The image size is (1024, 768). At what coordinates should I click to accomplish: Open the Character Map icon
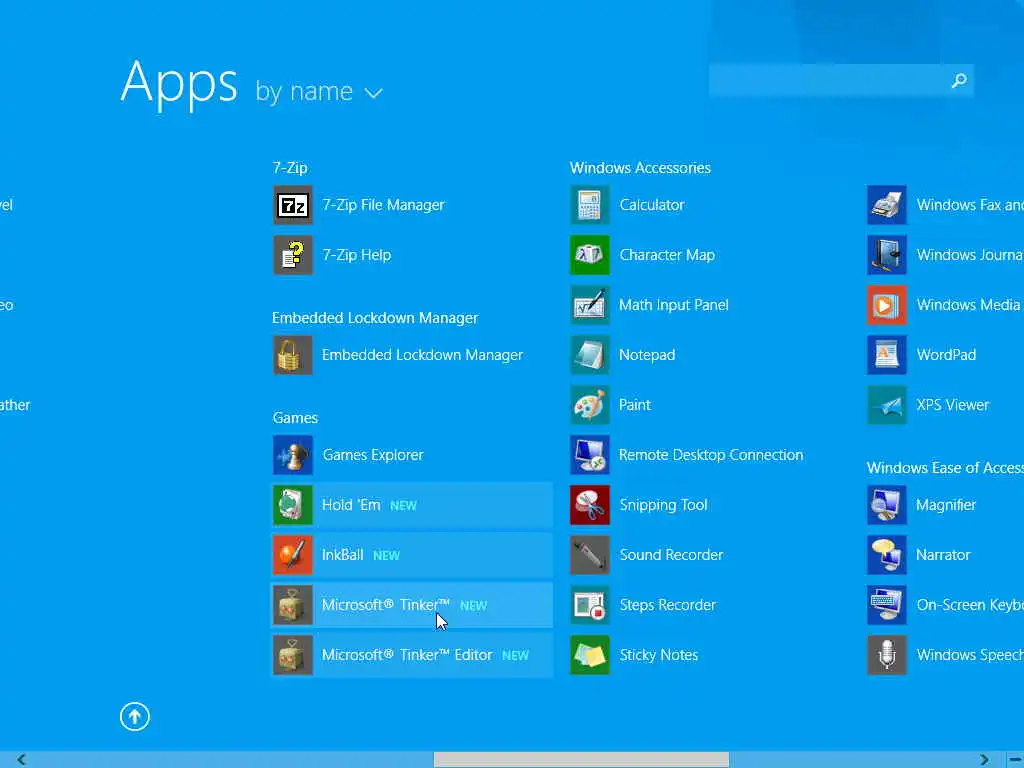point(590,255)
